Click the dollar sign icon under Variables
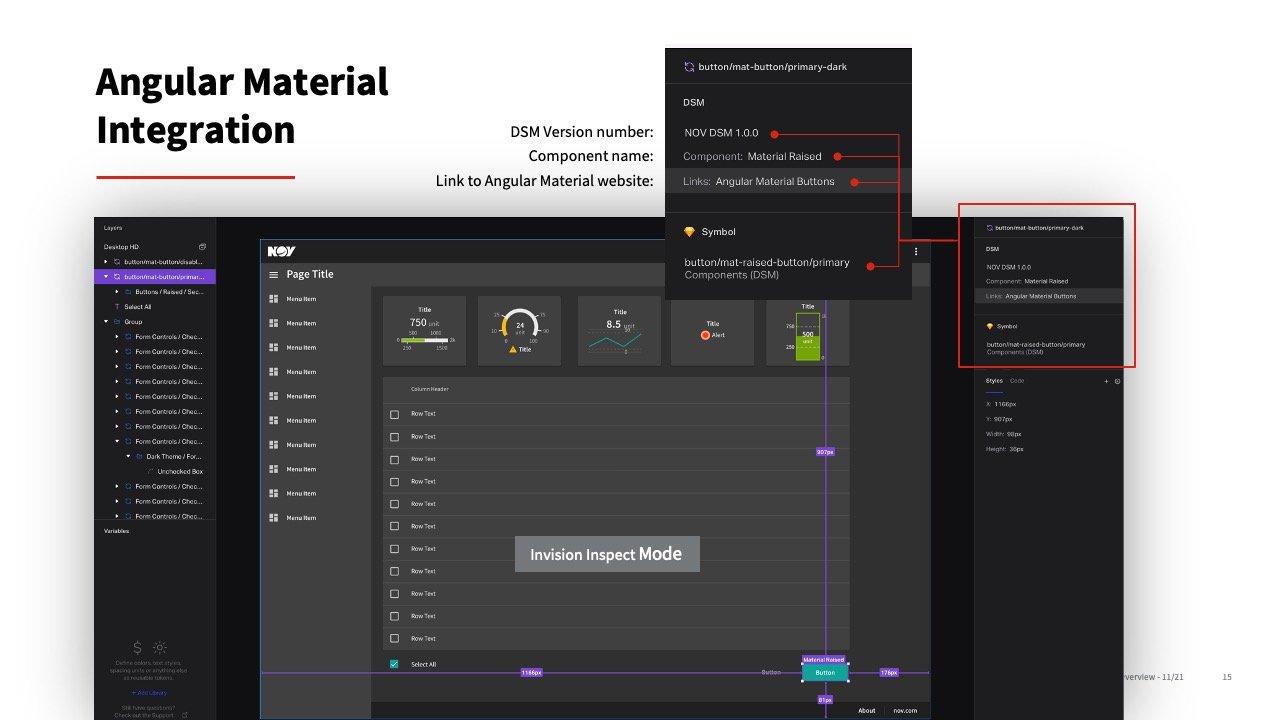This screenshot has width=1280, height=720. [137, 648]
